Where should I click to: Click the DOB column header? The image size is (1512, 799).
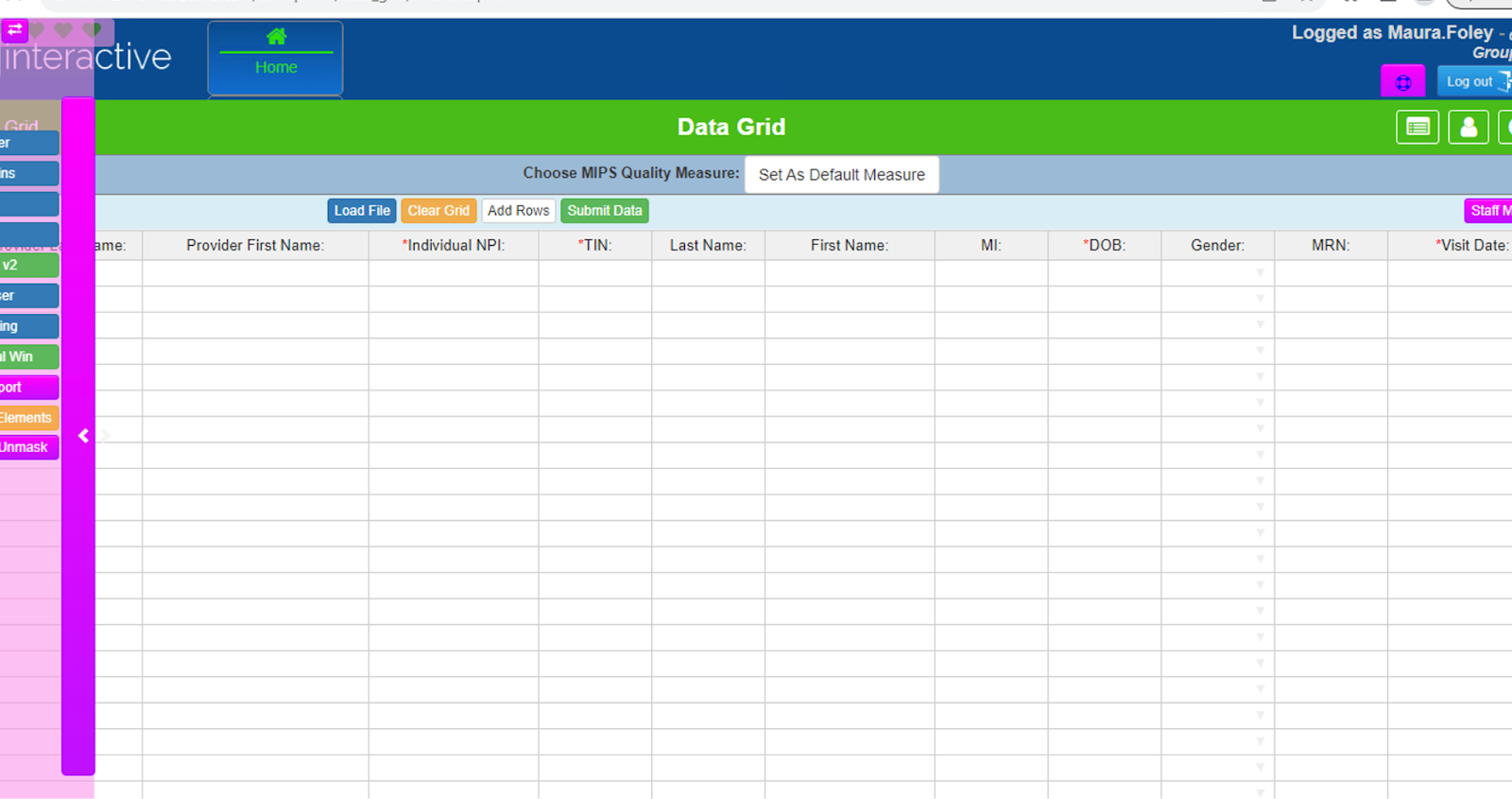point(1104,246)
